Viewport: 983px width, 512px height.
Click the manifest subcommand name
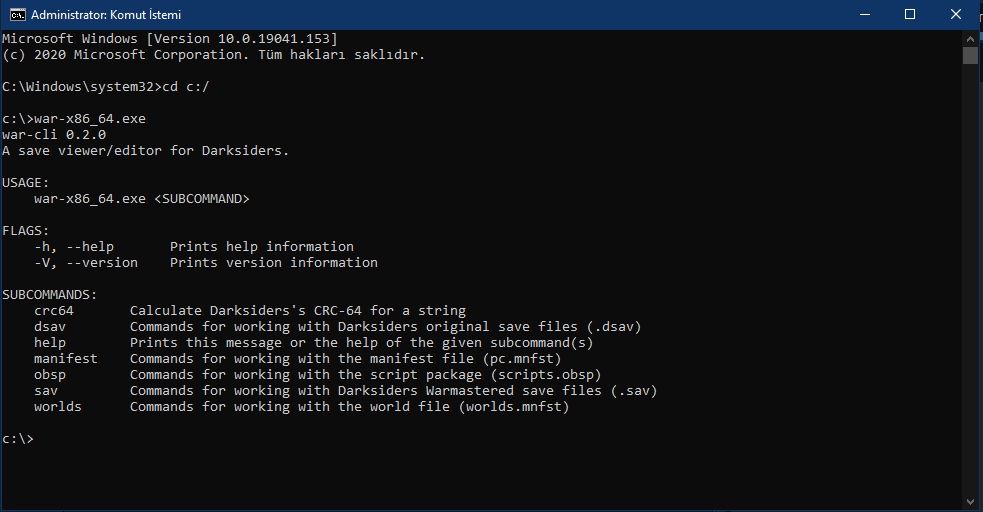[66, 359]
